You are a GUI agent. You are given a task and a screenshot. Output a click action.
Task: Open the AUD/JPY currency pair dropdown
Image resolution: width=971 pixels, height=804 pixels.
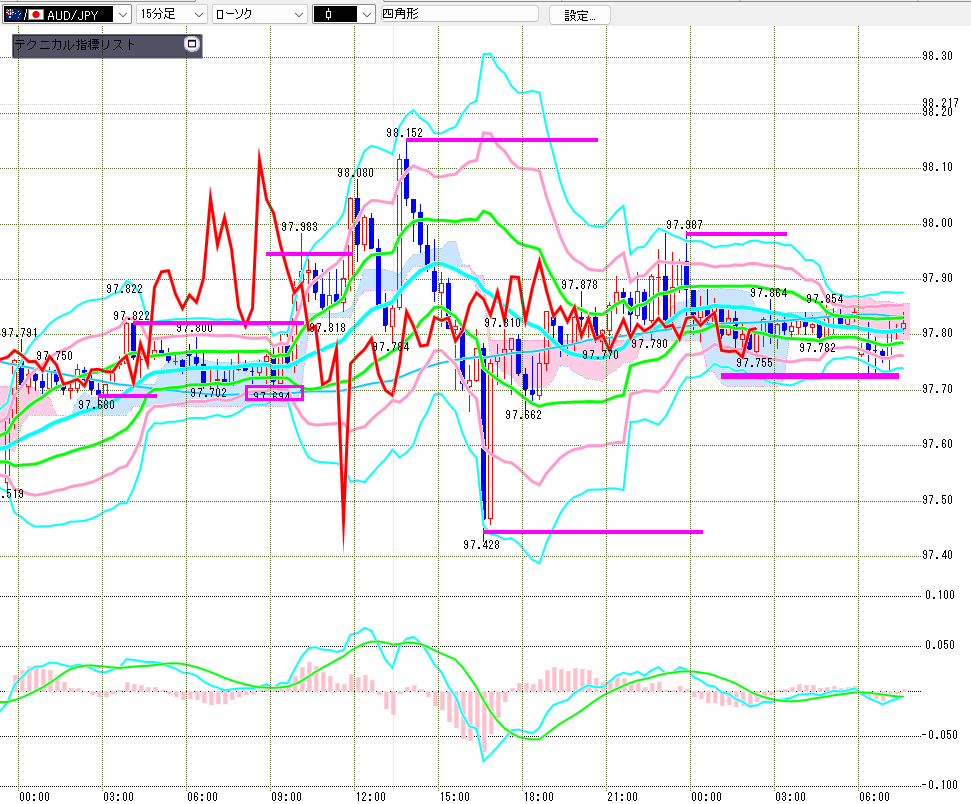tap(121, 15)
